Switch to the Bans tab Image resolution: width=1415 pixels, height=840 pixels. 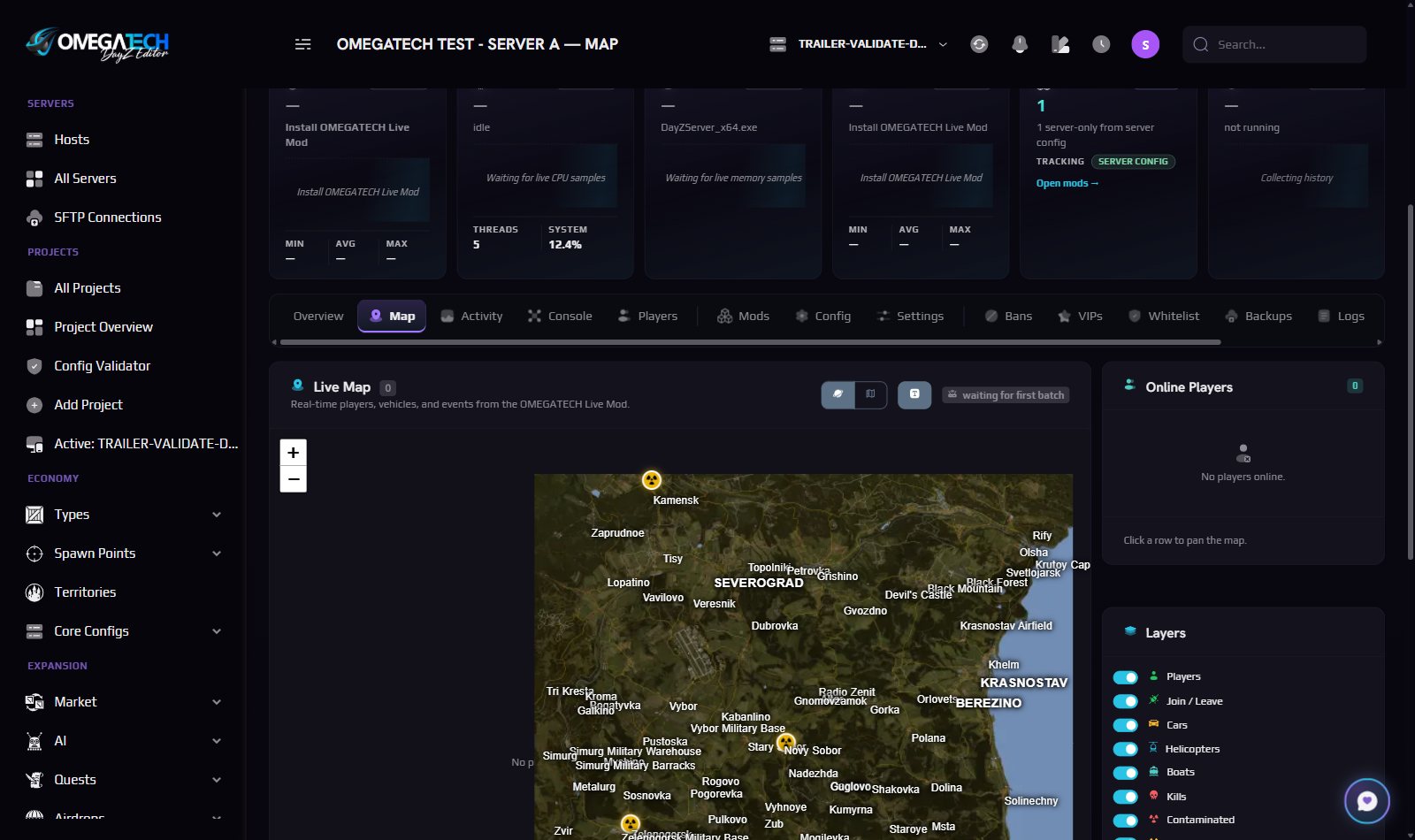[x=1009, y=317]
